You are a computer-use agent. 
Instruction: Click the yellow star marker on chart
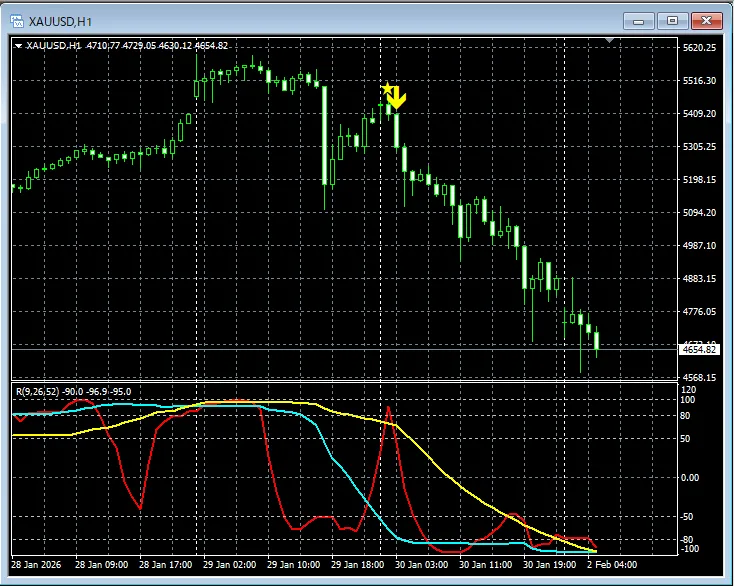tap(388, 89)
